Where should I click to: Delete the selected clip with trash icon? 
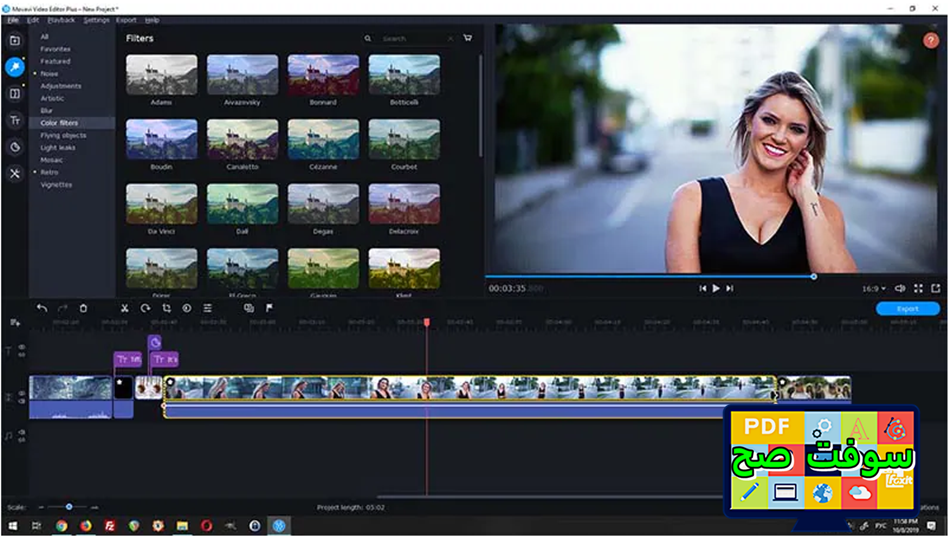pyautogui.click(x=84, y=308)
